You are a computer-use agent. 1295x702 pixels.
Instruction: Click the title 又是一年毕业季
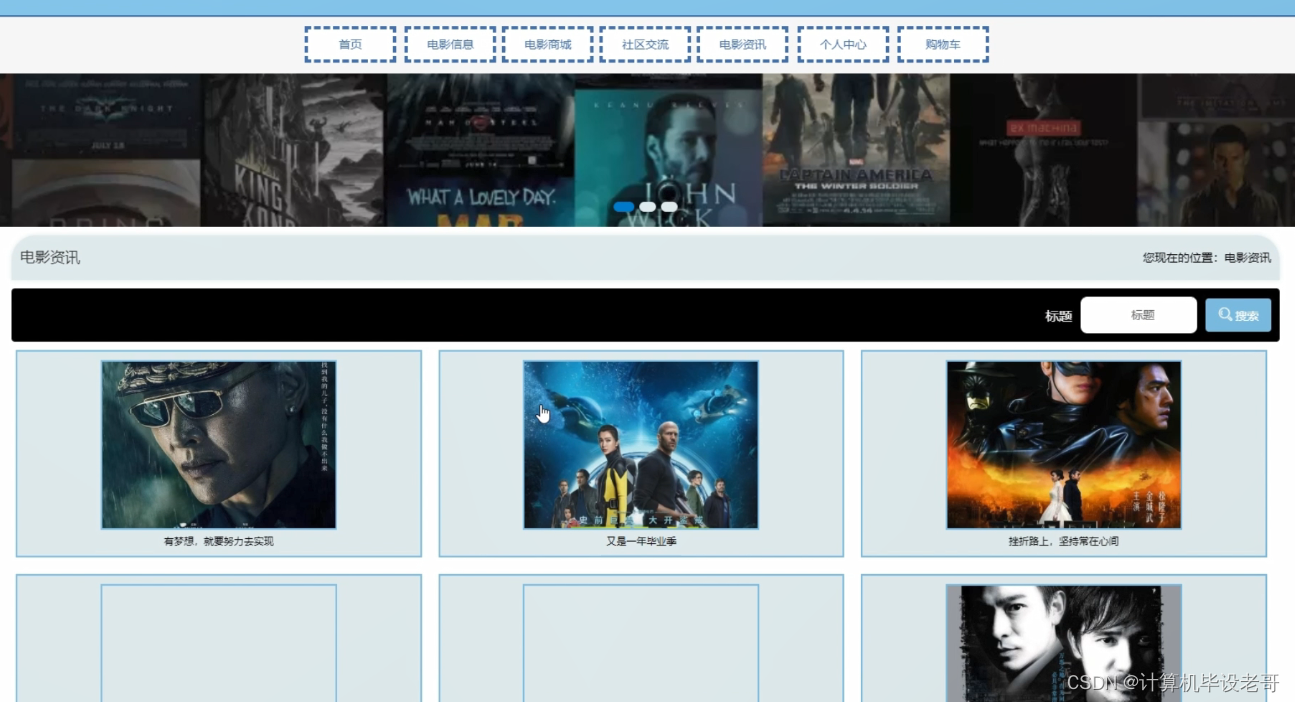[x=641, y=541]
